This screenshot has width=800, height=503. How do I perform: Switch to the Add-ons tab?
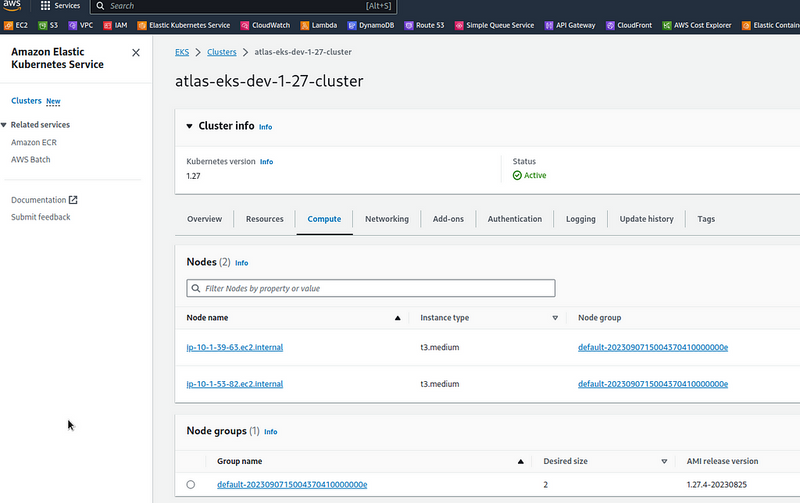click(x=448, y=219)
